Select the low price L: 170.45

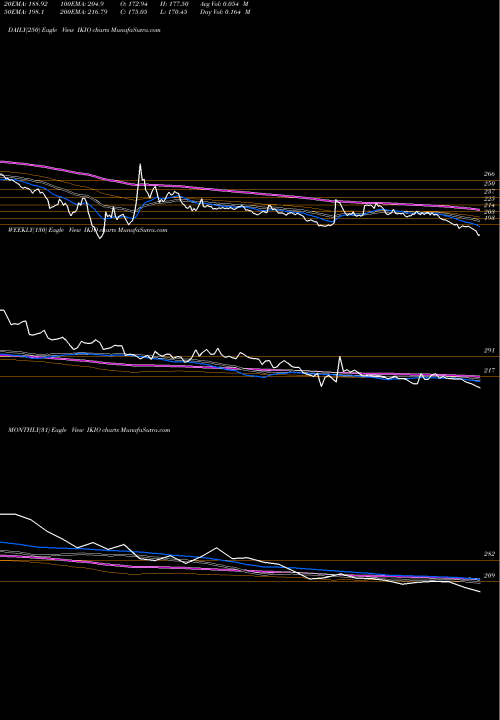click(x=173, y=12)
